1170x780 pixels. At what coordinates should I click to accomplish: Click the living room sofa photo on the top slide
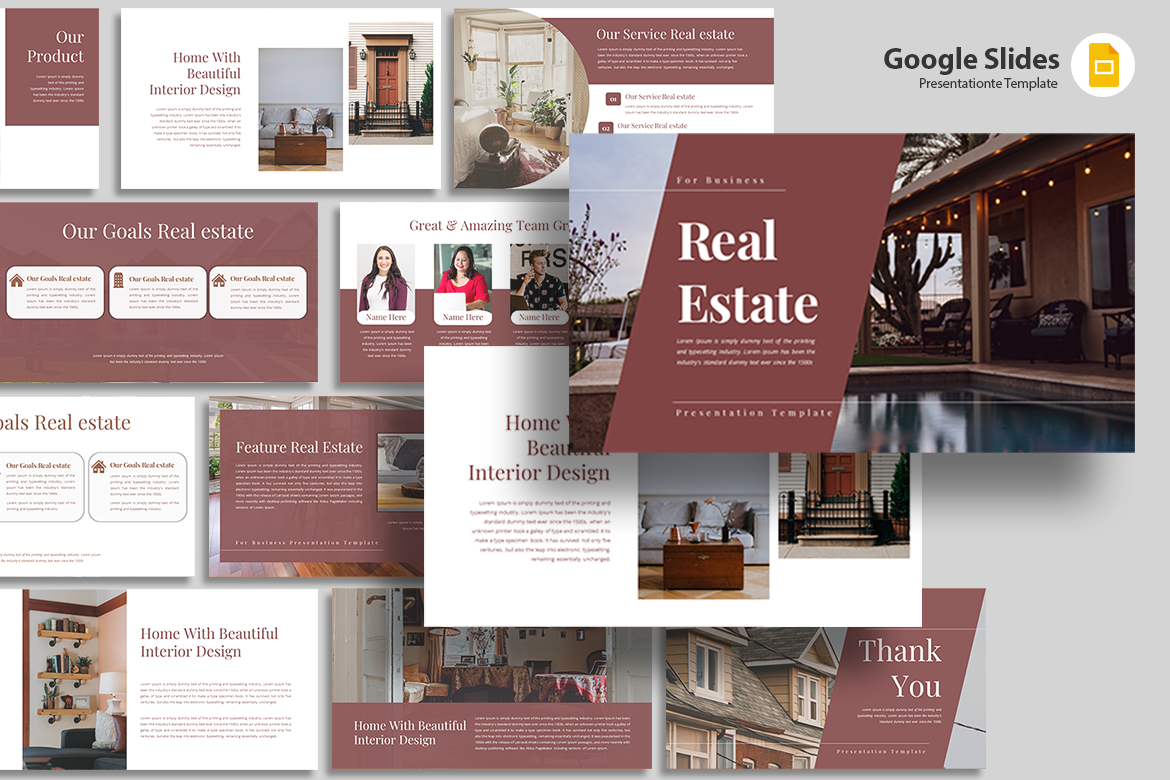(301, 110)
